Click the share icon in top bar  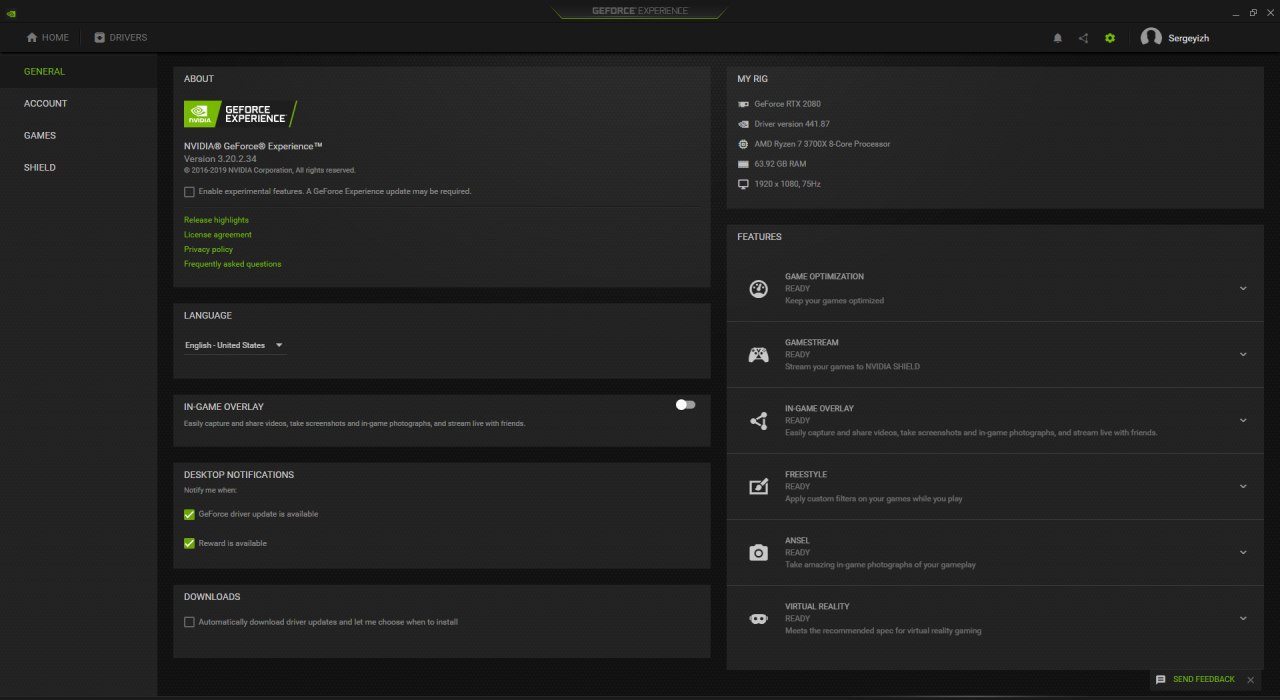1083,38
